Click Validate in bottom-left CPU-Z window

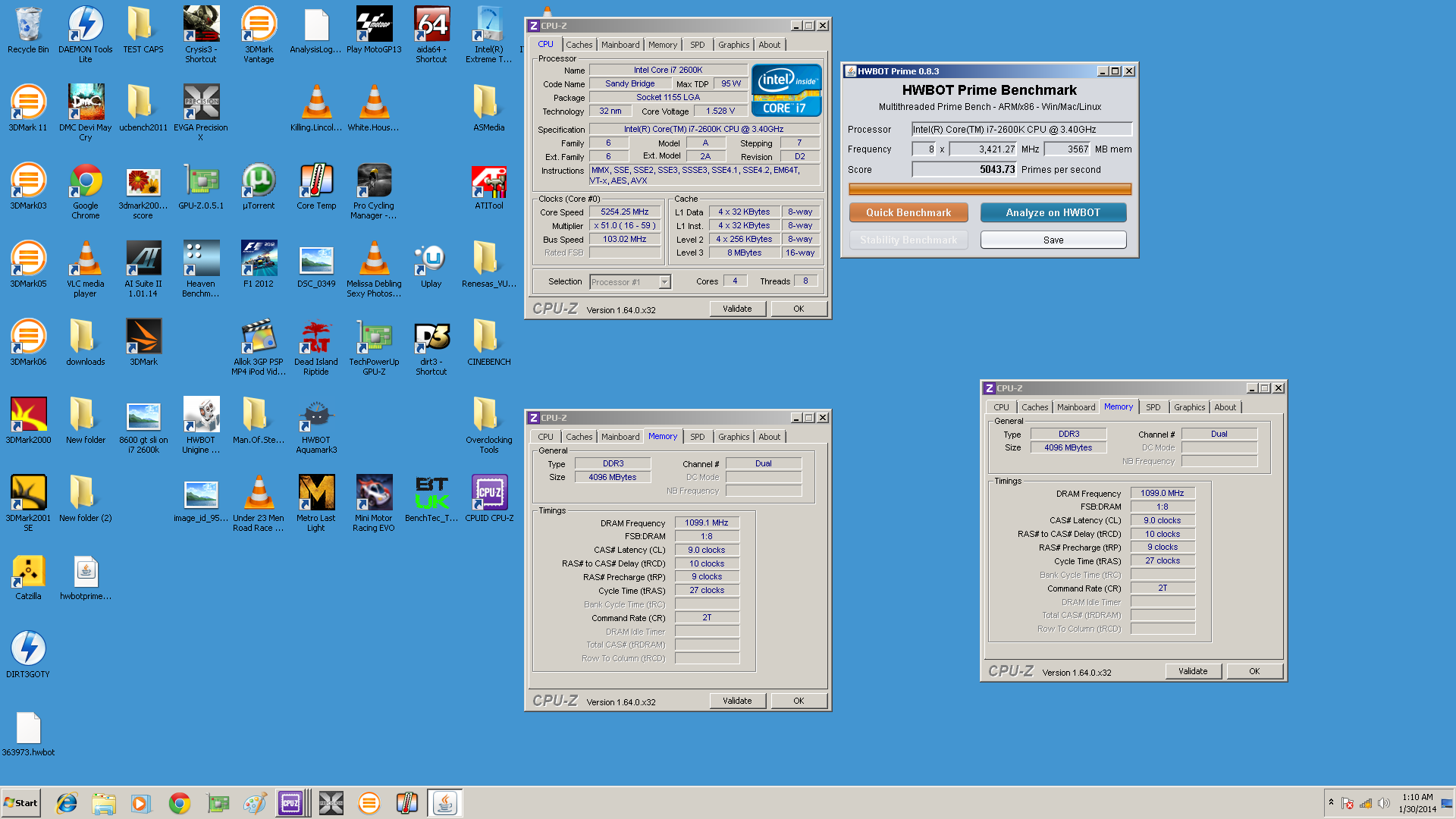[737, 701]
